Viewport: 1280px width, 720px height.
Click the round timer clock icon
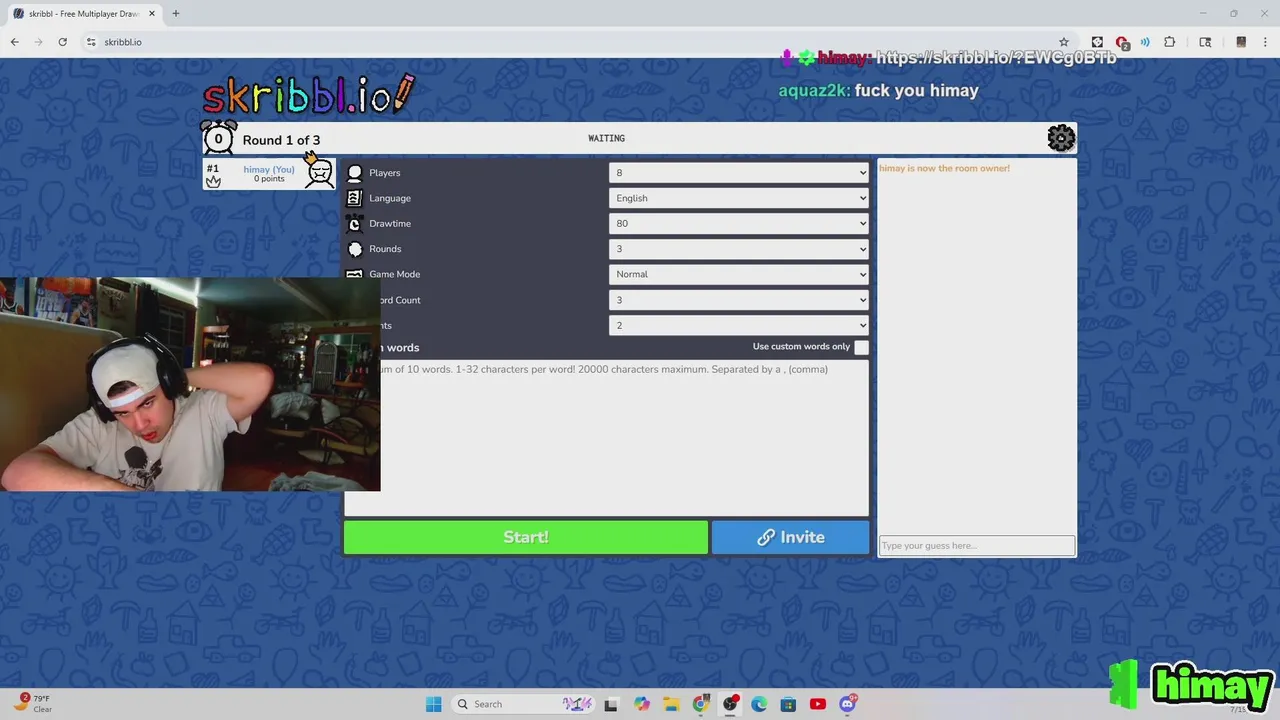click(218, 138)
